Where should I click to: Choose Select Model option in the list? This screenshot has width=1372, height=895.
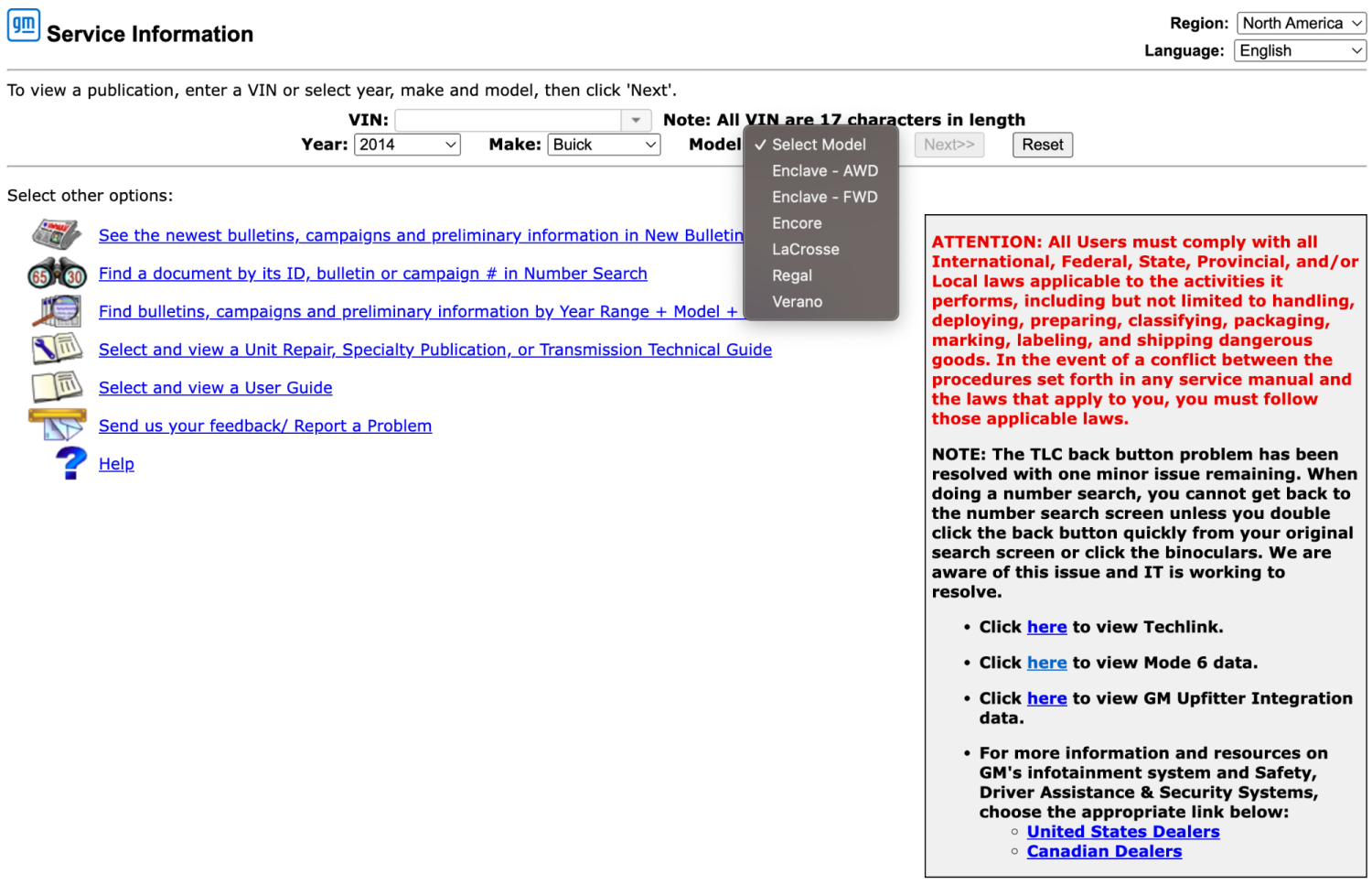coord(820,145)
